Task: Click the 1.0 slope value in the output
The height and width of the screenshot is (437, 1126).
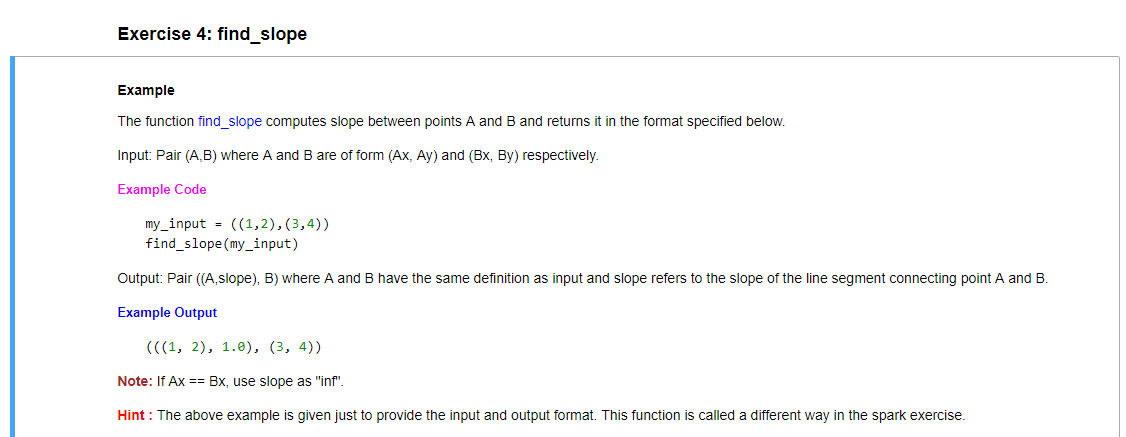Action: [236, 347]
